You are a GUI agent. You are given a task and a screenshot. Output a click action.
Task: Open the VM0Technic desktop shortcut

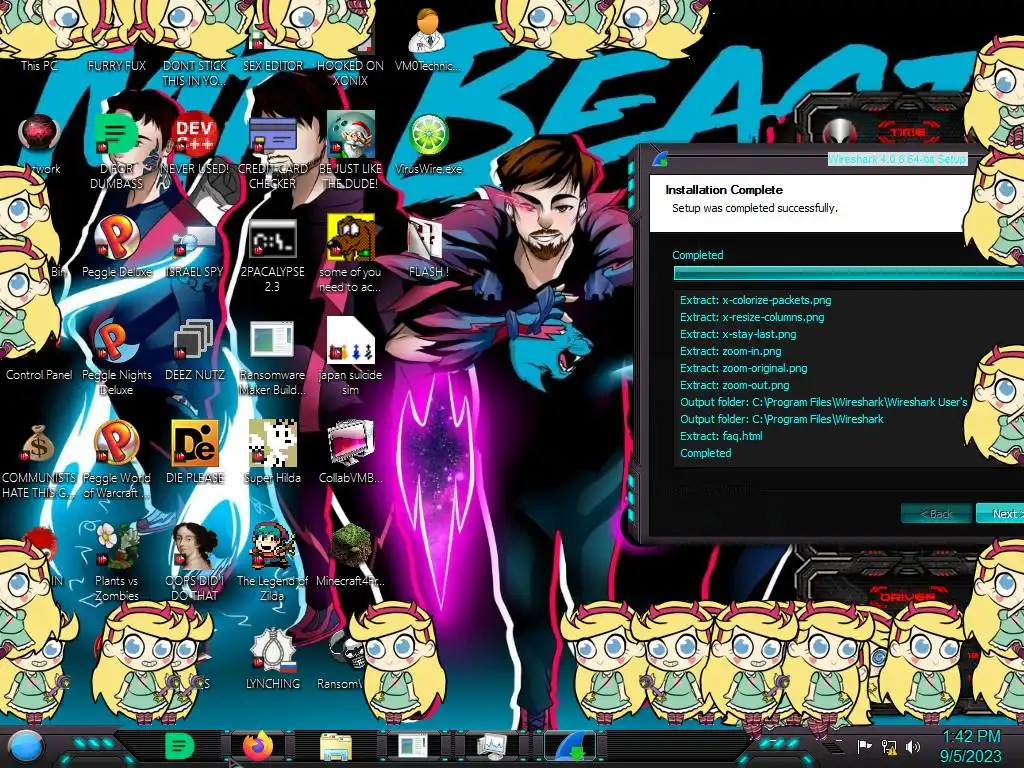tap(428, 39)
